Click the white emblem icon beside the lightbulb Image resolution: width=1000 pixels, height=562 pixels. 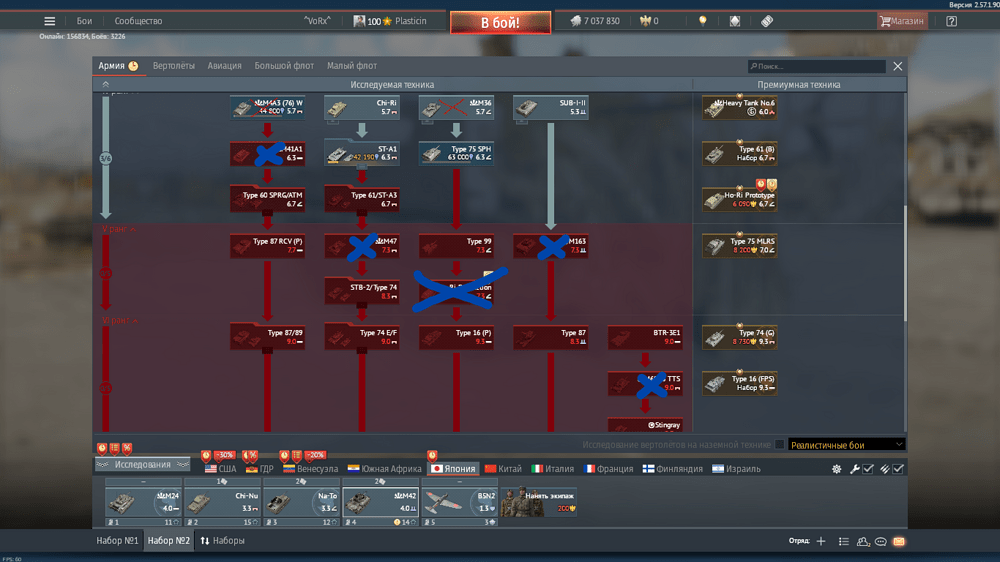point(735,21)
